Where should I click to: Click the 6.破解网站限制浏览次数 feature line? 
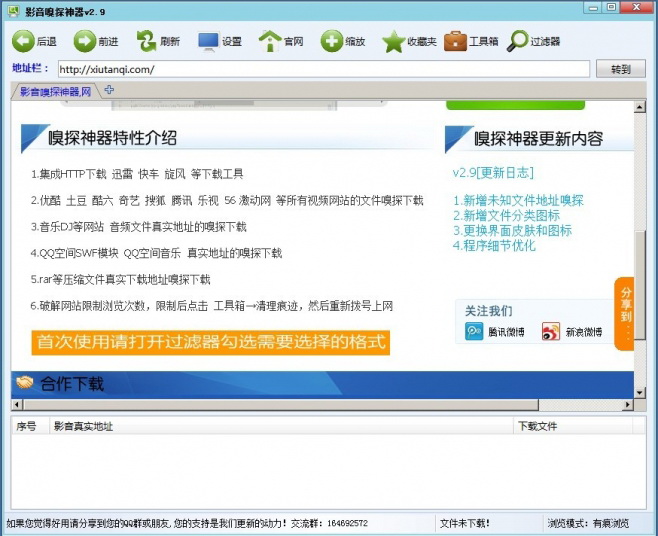[212, 306]
